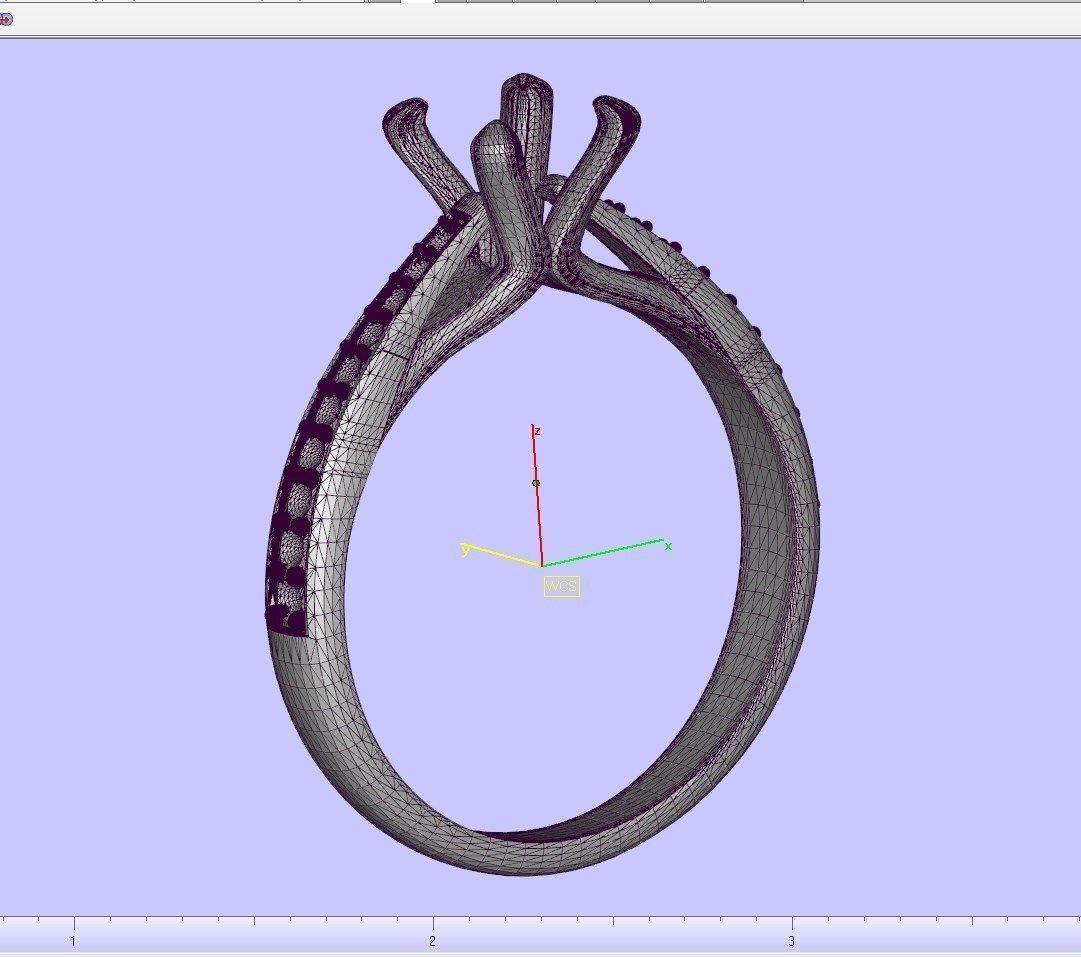Screen dimensions: 1081x957
Task: Click the point marker on the Z axis
Action: tap(536, 483)
